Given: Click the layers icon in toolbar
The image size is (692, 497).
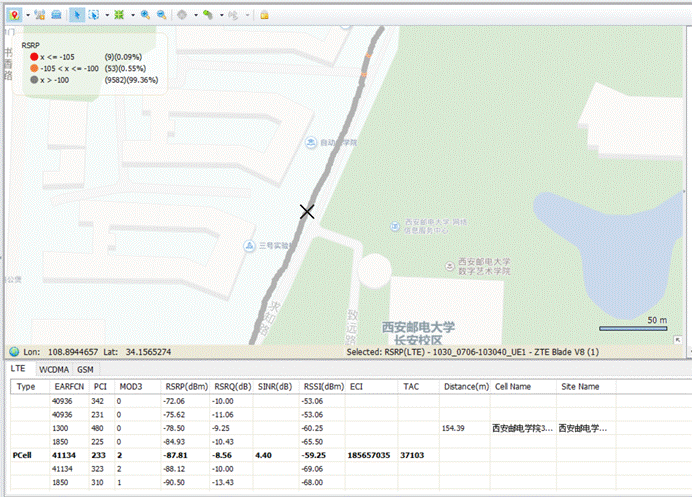Looking at the screenshot, I should point(57,15).
